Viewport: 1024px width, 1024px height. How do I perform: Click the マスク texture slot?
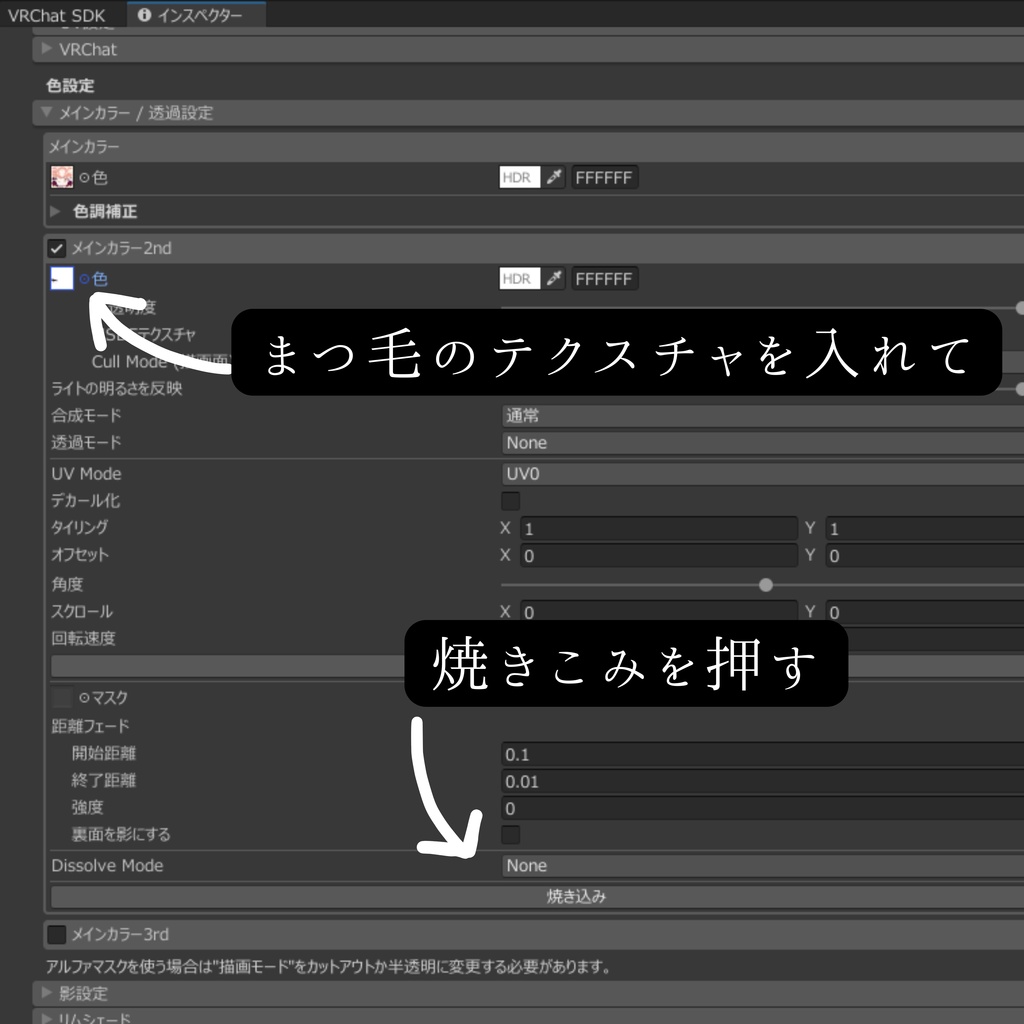point(62,697)
